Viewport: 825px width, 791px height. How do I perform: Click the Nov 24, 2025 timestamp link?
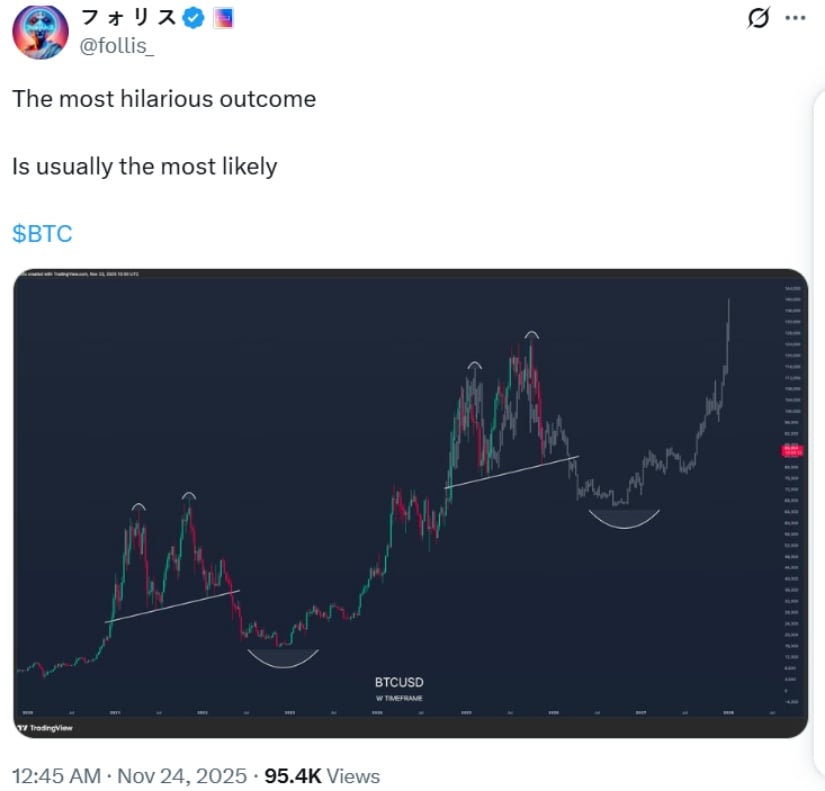coord(183,775)
